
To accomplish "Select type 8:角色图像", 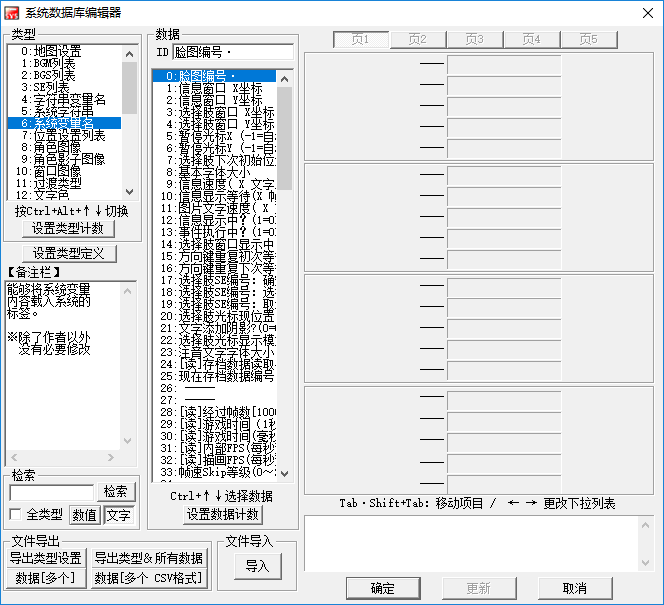I will 64,147.
